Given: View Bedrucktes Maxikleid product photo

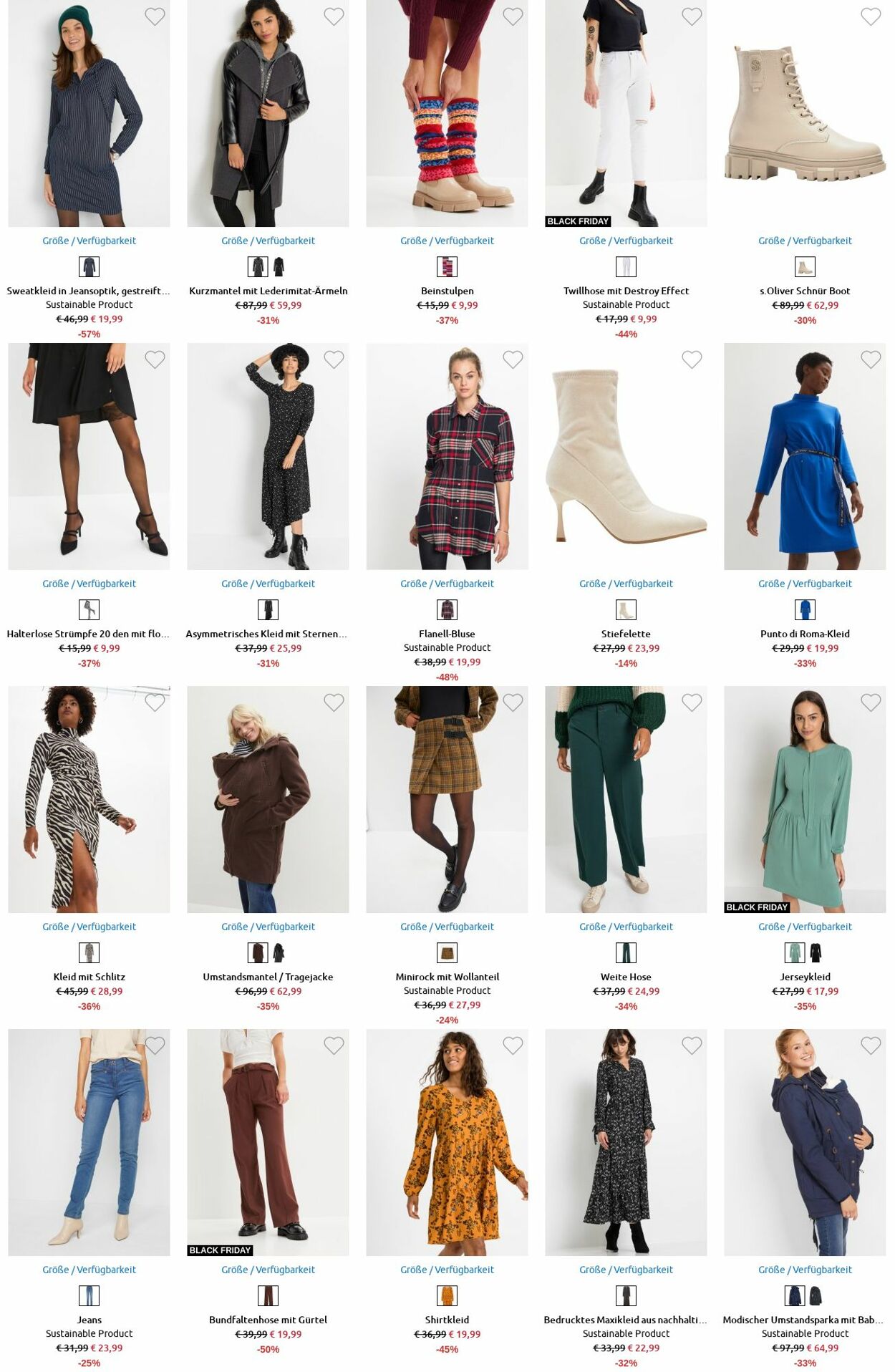Looking at the screenshot, I should click(x=626, y=1142).
